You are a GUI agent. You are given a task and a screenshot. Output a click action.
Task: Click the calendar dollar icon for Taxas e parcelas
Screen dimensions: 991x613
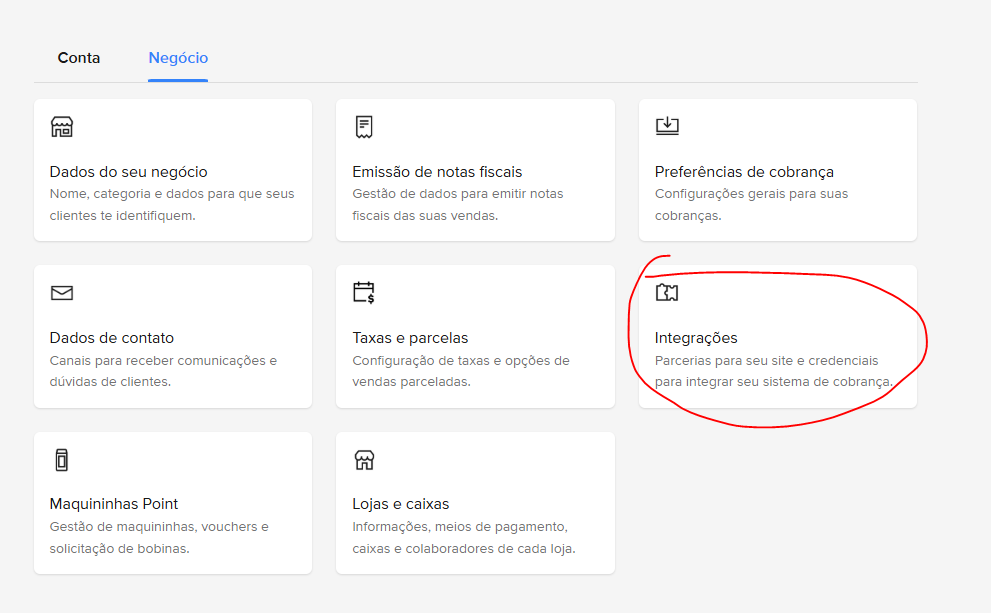pyautogui.click(x=364, y=293)
